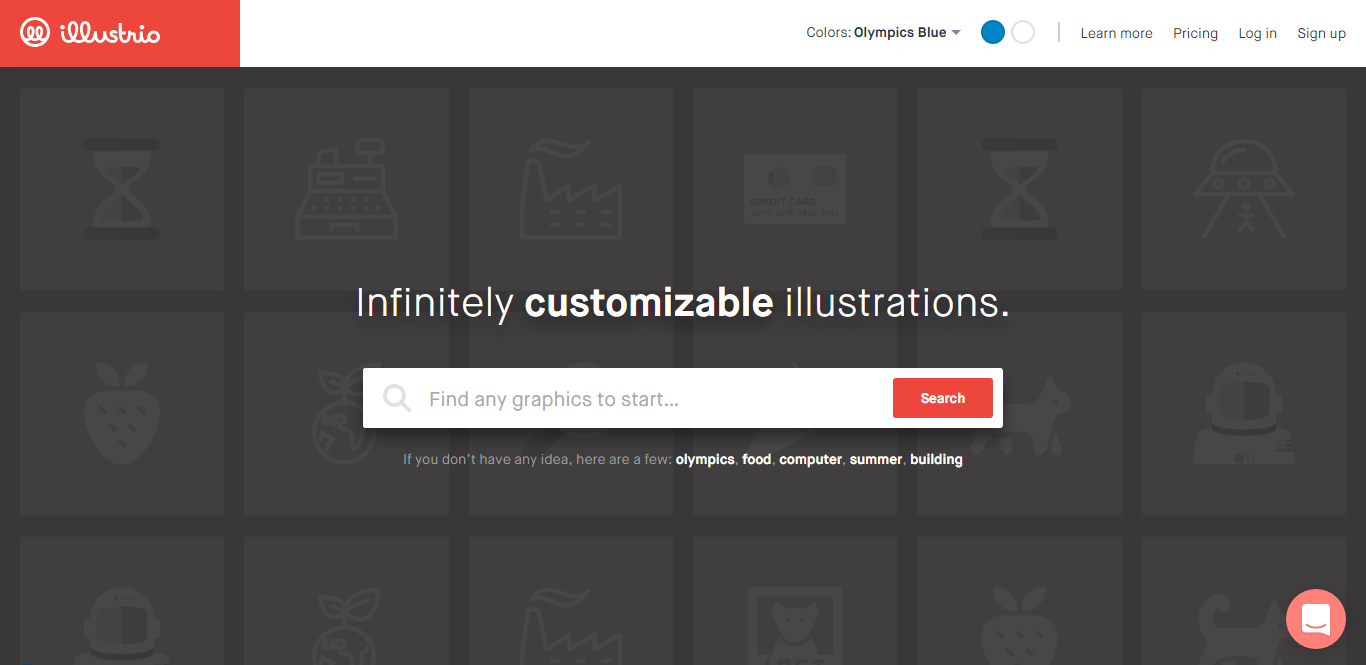The width and height of the screenshot is (1366, 665).
Task: Go to Pricing
Action: point(1195,33)
